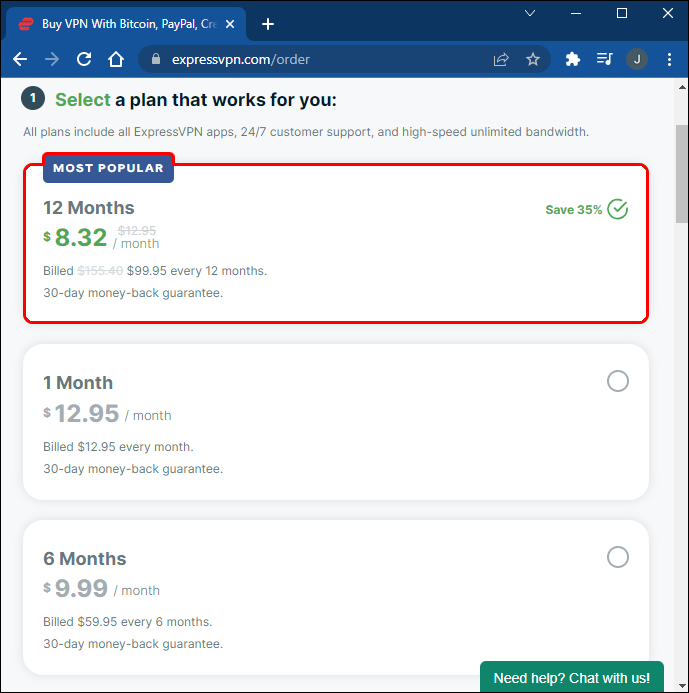Open the media control icon

(604, 59)
